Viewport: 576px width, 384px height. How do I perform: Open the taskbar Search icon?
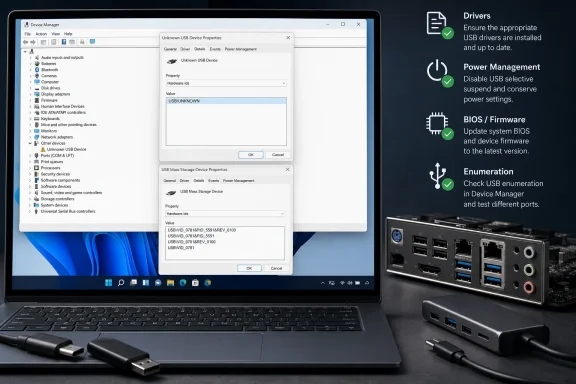click(x=121, y=283)
